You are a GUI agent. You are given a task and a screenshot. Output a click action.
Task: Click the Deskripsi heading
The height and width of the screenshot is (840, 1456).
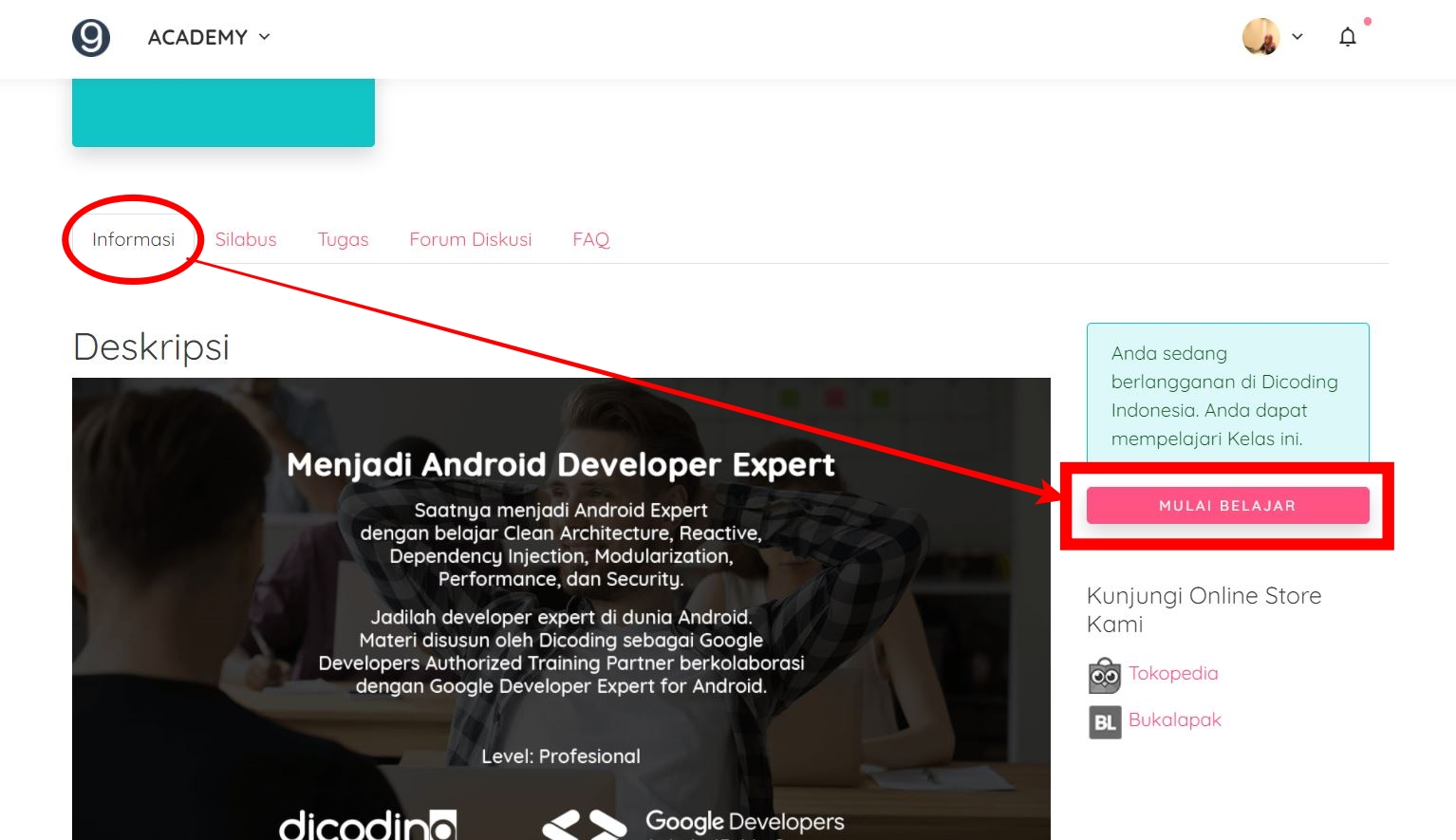tap(152, 346)
